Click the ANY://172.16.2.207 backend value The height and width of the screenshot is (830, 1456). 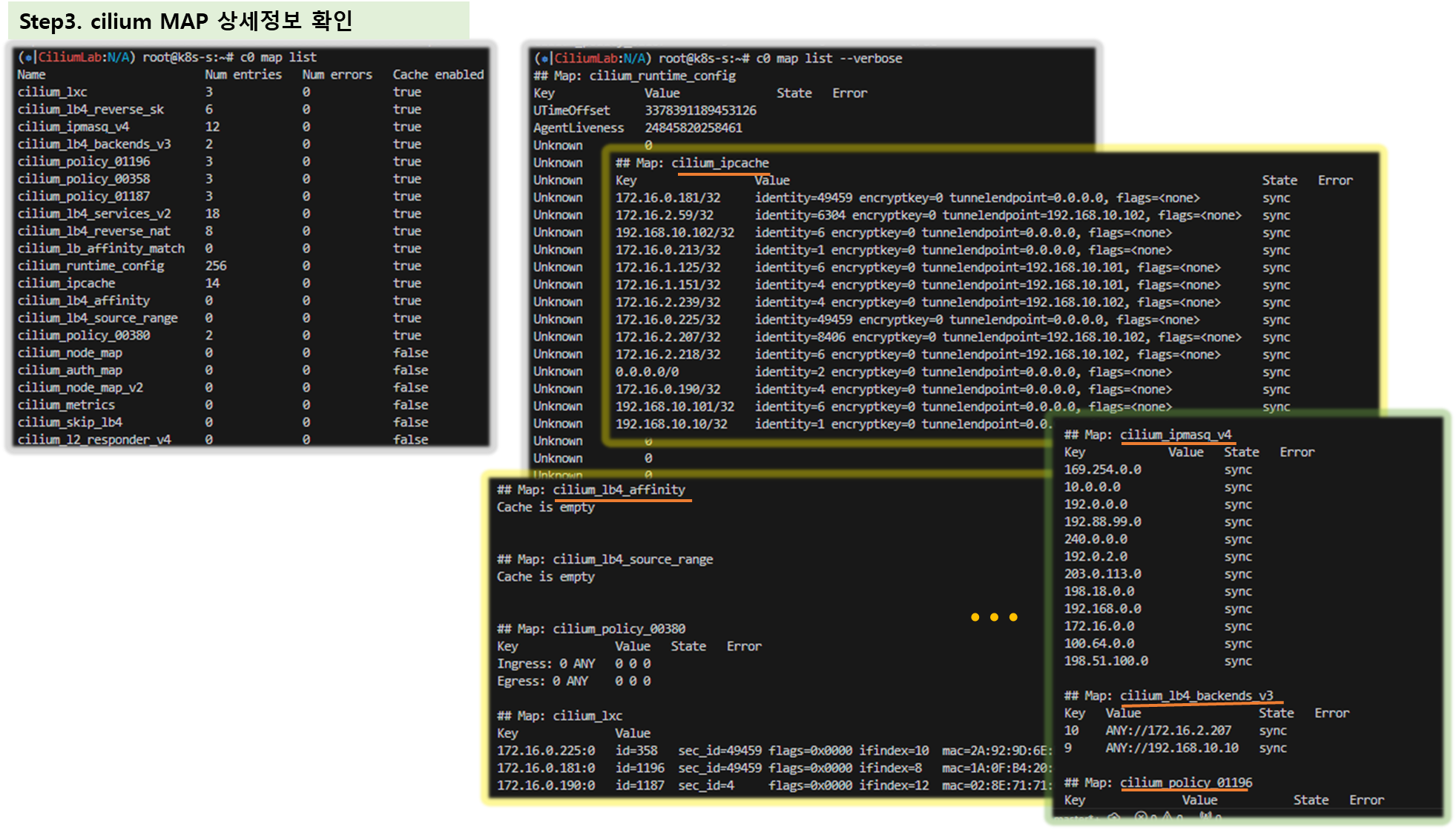[x=1167, y=731]
